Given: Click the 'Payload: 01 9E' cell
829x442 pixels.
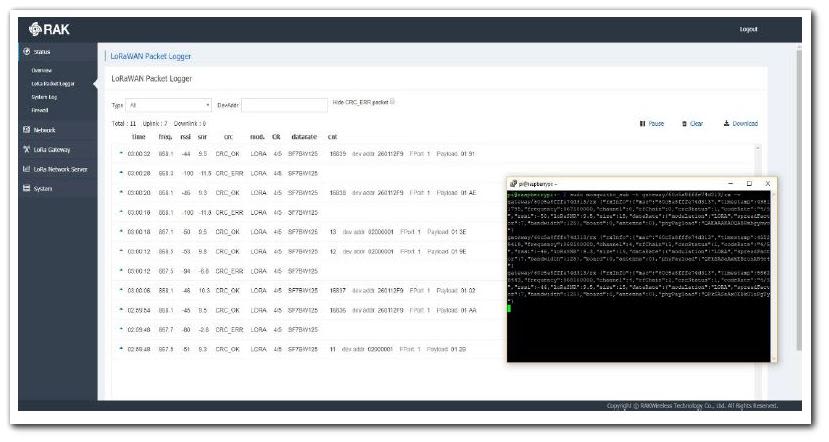Looking at the screenshot, I should (447, 251).
